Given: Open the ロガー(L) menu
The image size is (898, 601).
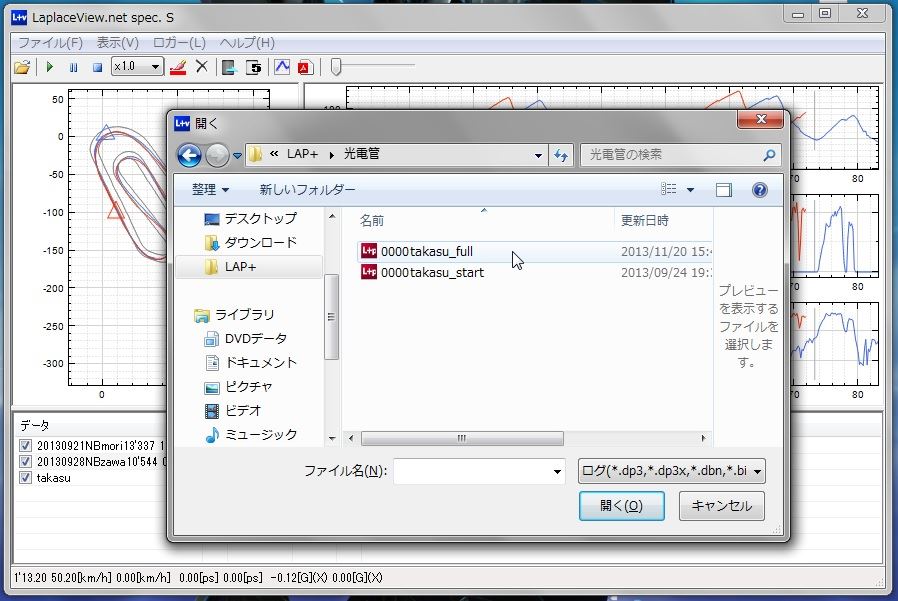Looking at the screenshot, I should [x=179, y=43].
